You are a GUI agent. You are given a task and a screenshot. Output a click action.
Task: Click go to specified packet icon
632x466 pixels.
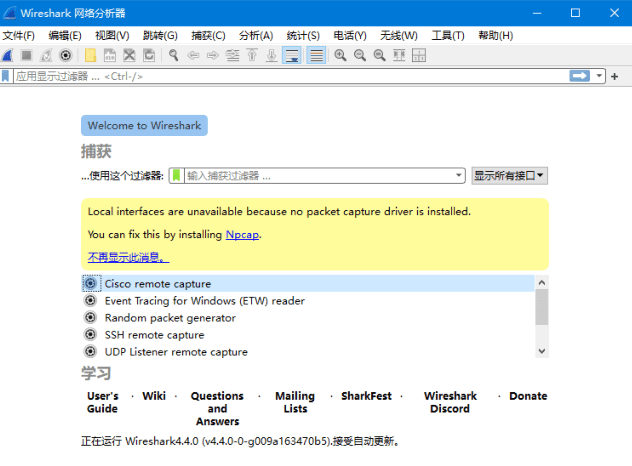coord(233,55)
